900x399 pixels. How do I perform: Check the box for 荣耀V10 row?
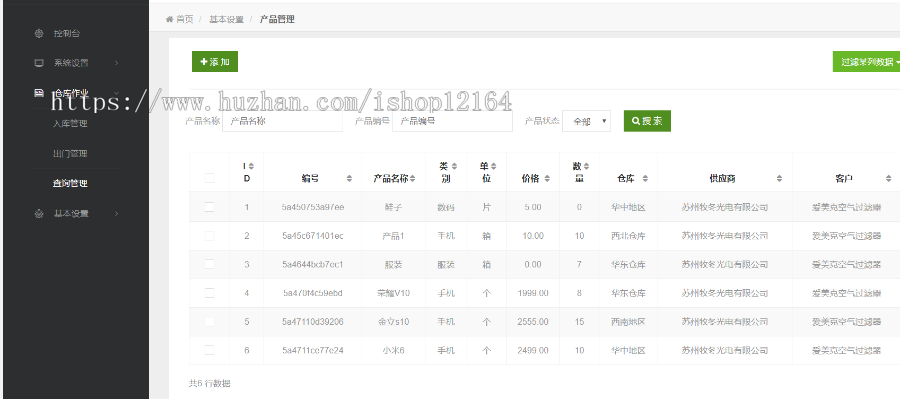209,293
